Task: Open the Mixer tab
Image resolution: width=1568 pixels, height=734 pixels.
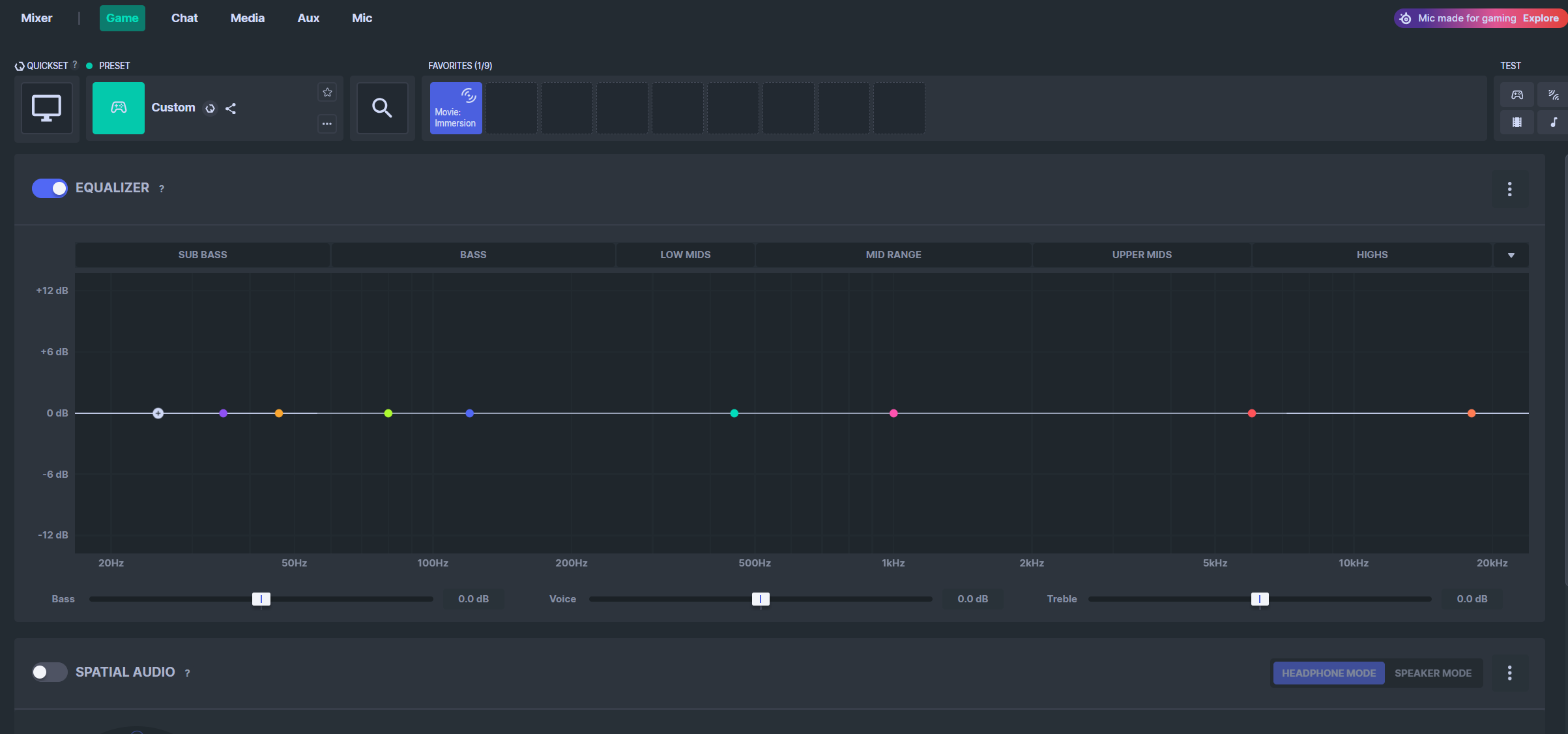Action: [36, 18]
